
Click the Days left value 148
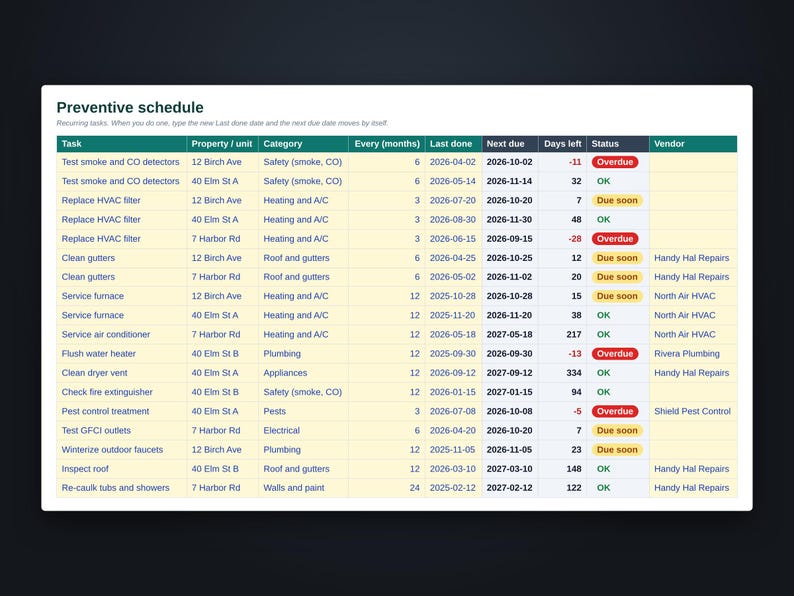(x=574, y=469)
